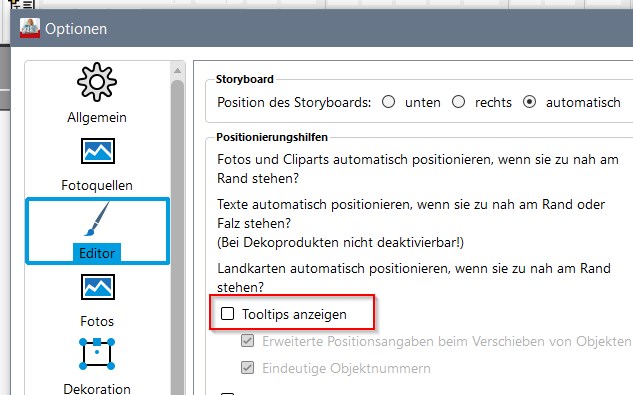Click the Optionen app icon in title bar
Viewport: 633px width, 395px height.
pyautogui.click(x=30, y=28)
